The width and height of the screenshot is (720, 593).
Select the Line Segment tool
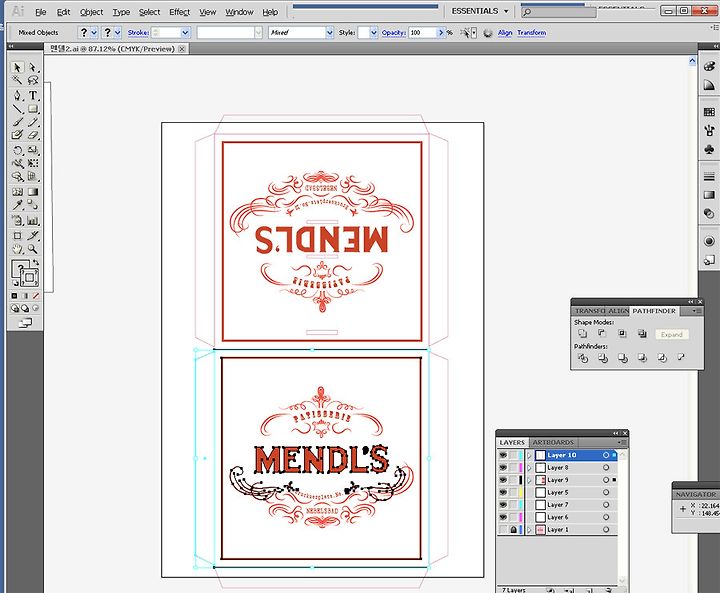[x=17, y=109]
